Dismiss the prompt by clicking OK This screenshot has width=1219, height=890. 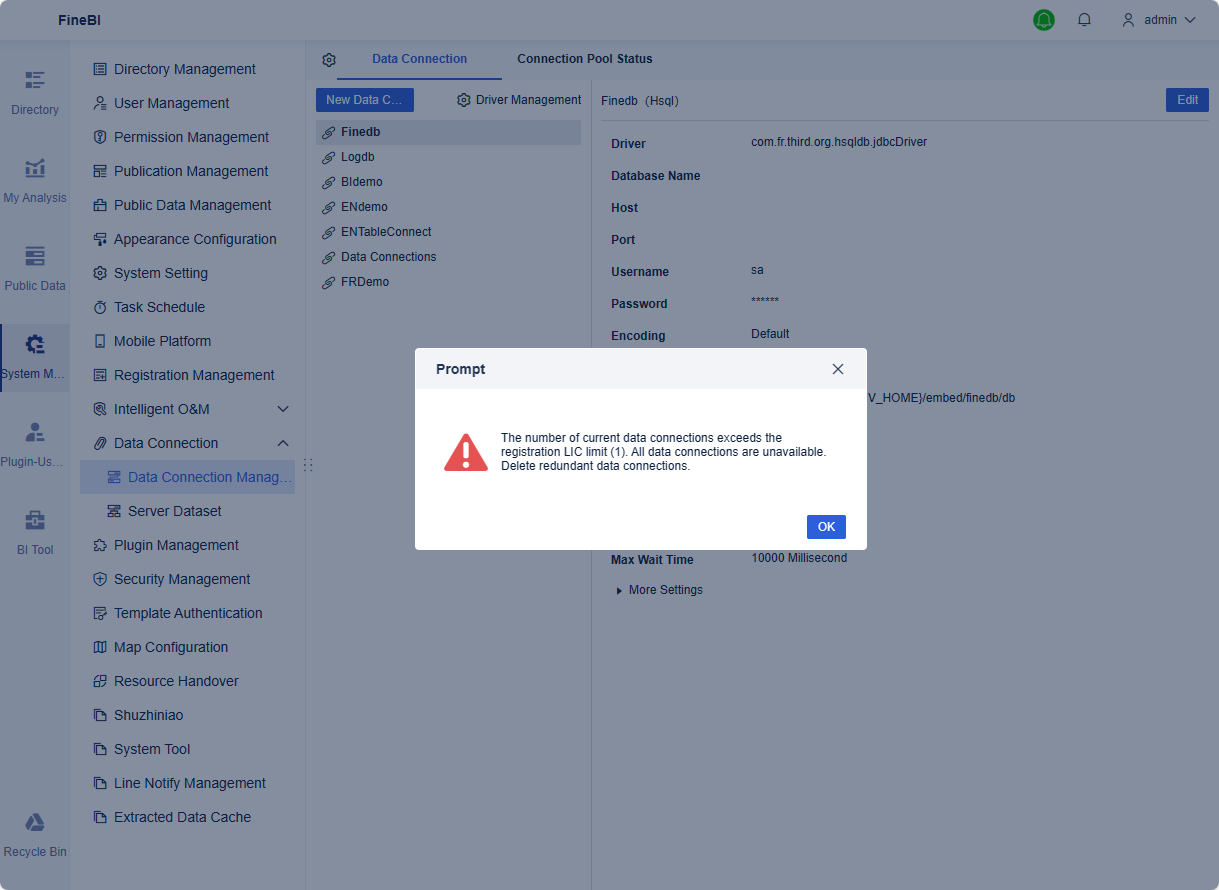(825, 526)
